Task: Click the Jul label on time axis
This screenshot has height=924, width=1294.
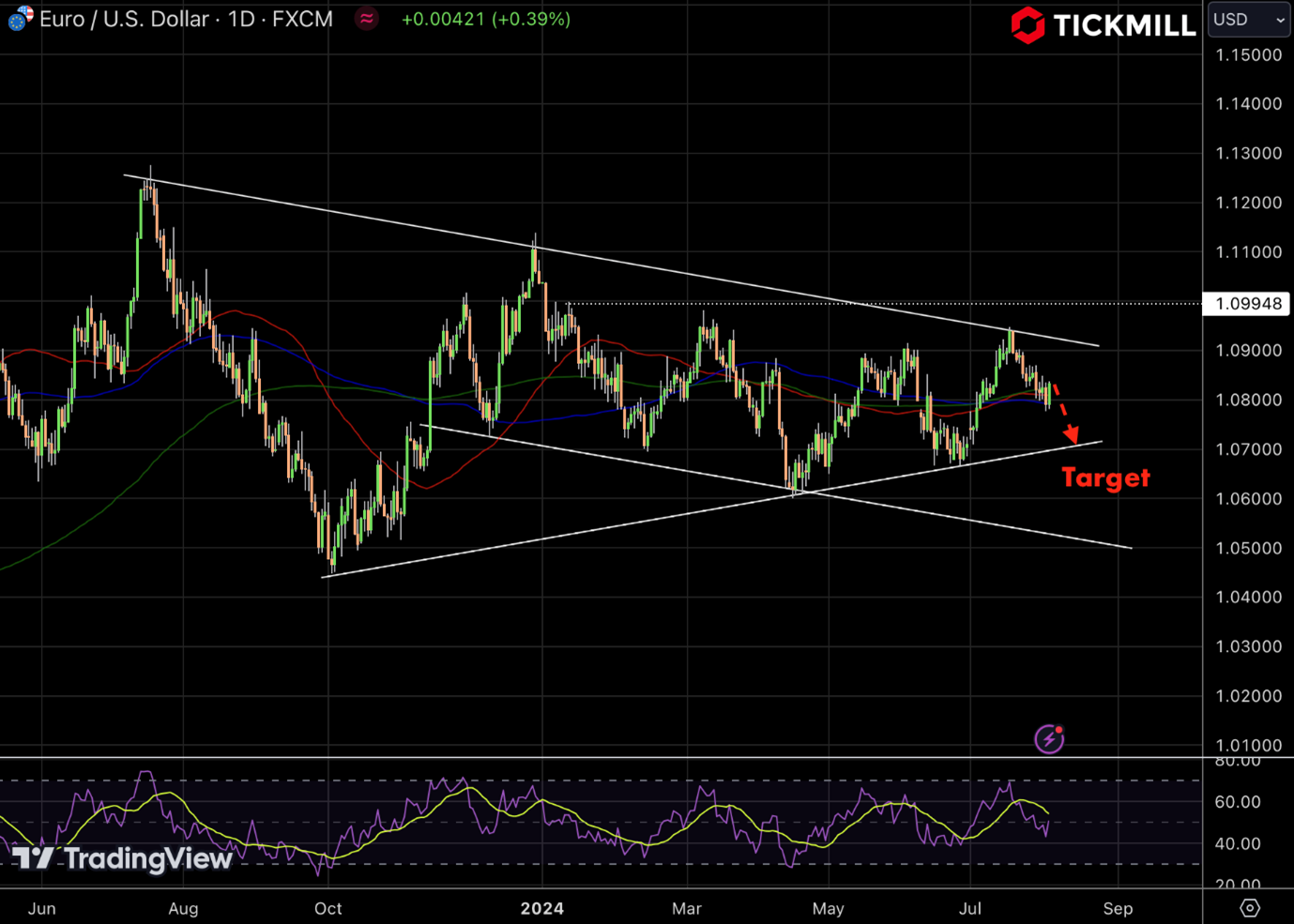Action: tap(970, 908)
